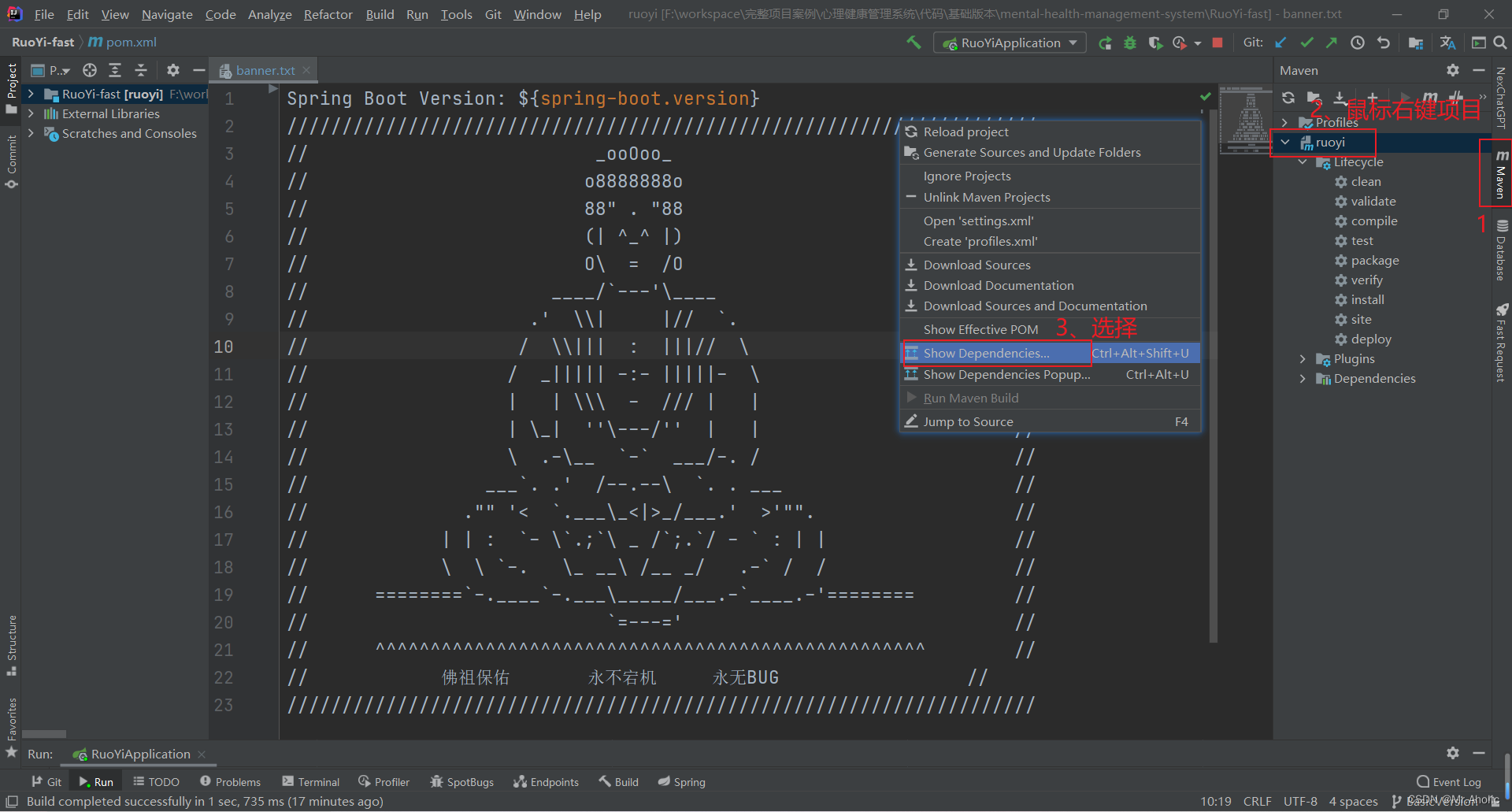Click the green Rerun application icon
This screenshot has height=812, width=1512.
[x=1106, y=43]
